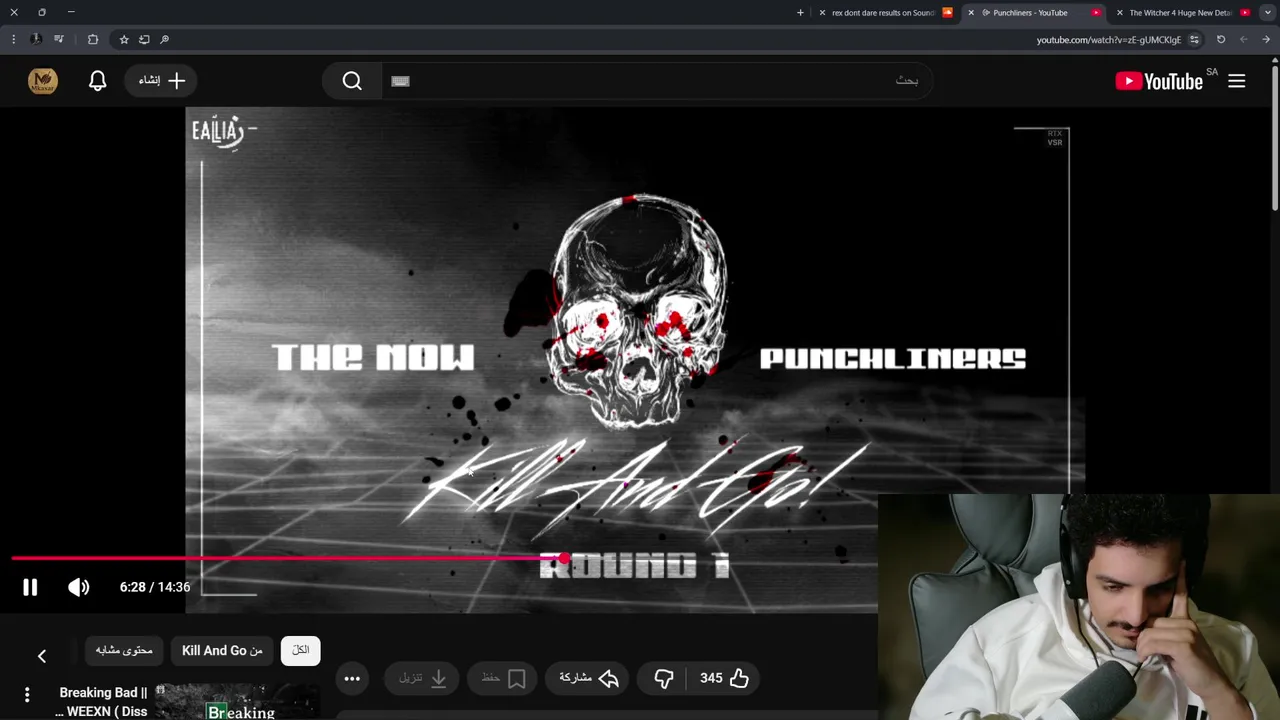Image resolution: width=1280 pixels, height=720 pixels.
Task: Click the إنشاء create button
Action: [162, 81]
